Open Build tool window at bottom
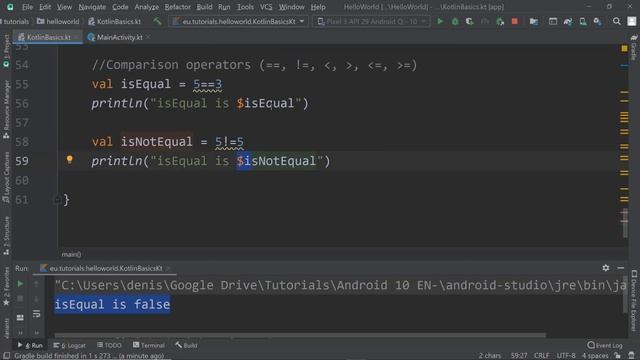640x360 pixels. tap(186, 345)
